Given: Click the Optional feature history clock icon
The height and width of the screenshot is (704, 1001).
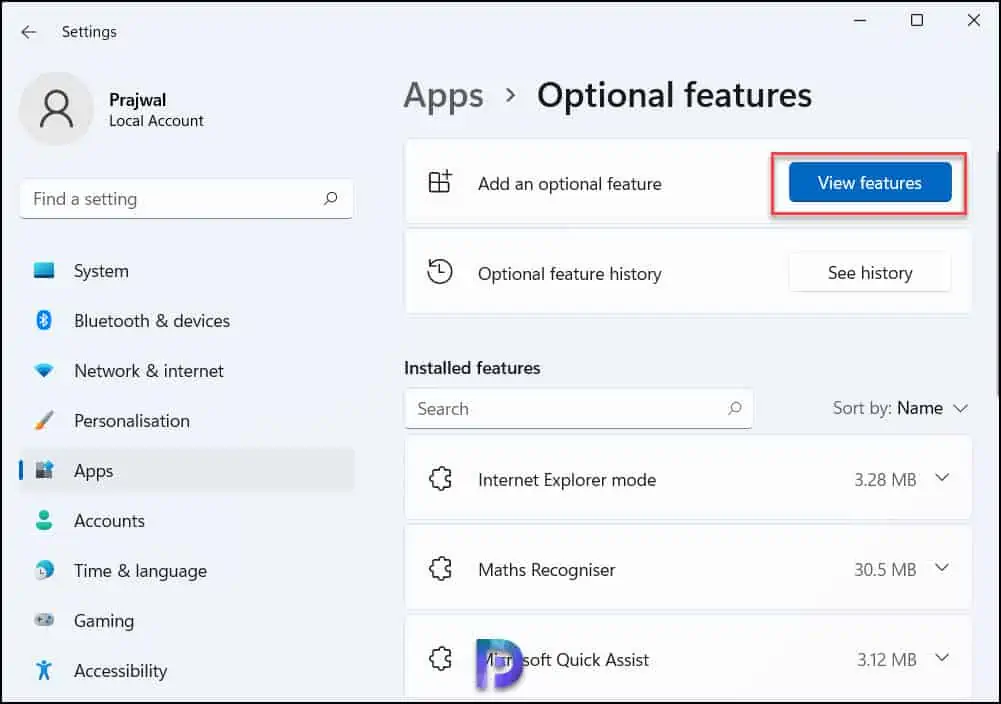Looking at the screenshot, I should pyautogui.click(x=440, y=272).
